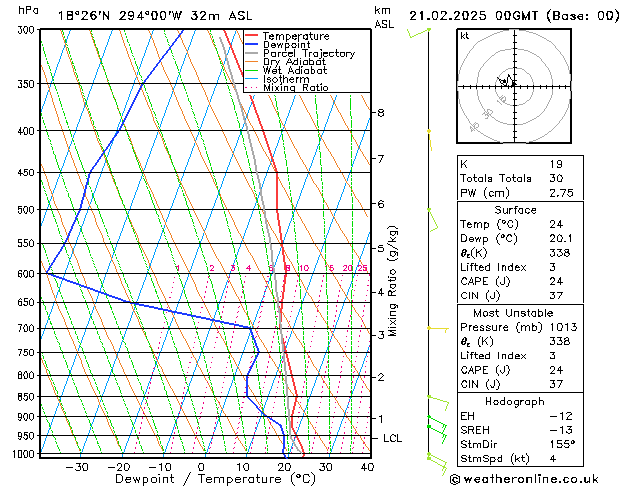The height and width of the screenshot is (486, 629).
Task: Click the Surface CAPE (J) value "24"
Action: click(556, 281)
